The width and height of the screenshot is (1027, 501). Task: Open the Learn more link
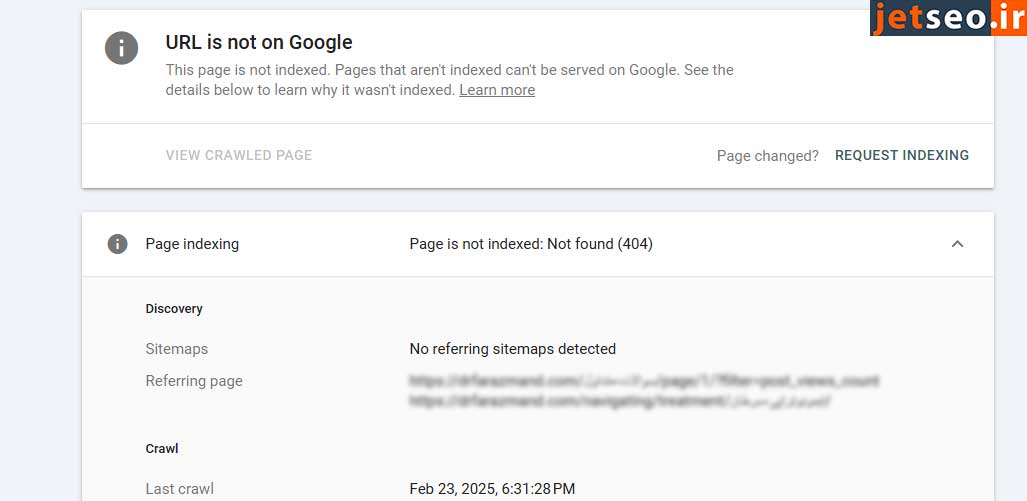497,90
